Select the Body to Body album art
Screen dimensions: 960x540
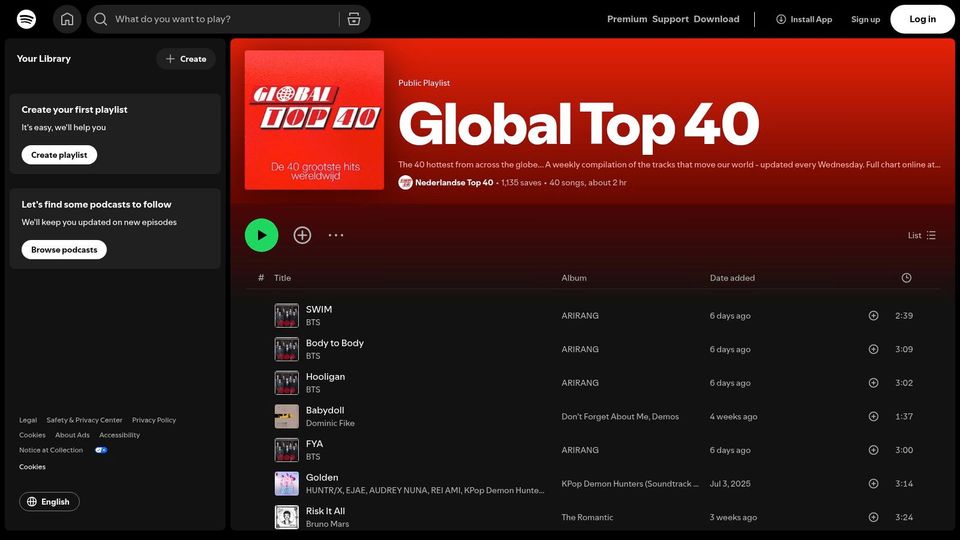[287, 350]
